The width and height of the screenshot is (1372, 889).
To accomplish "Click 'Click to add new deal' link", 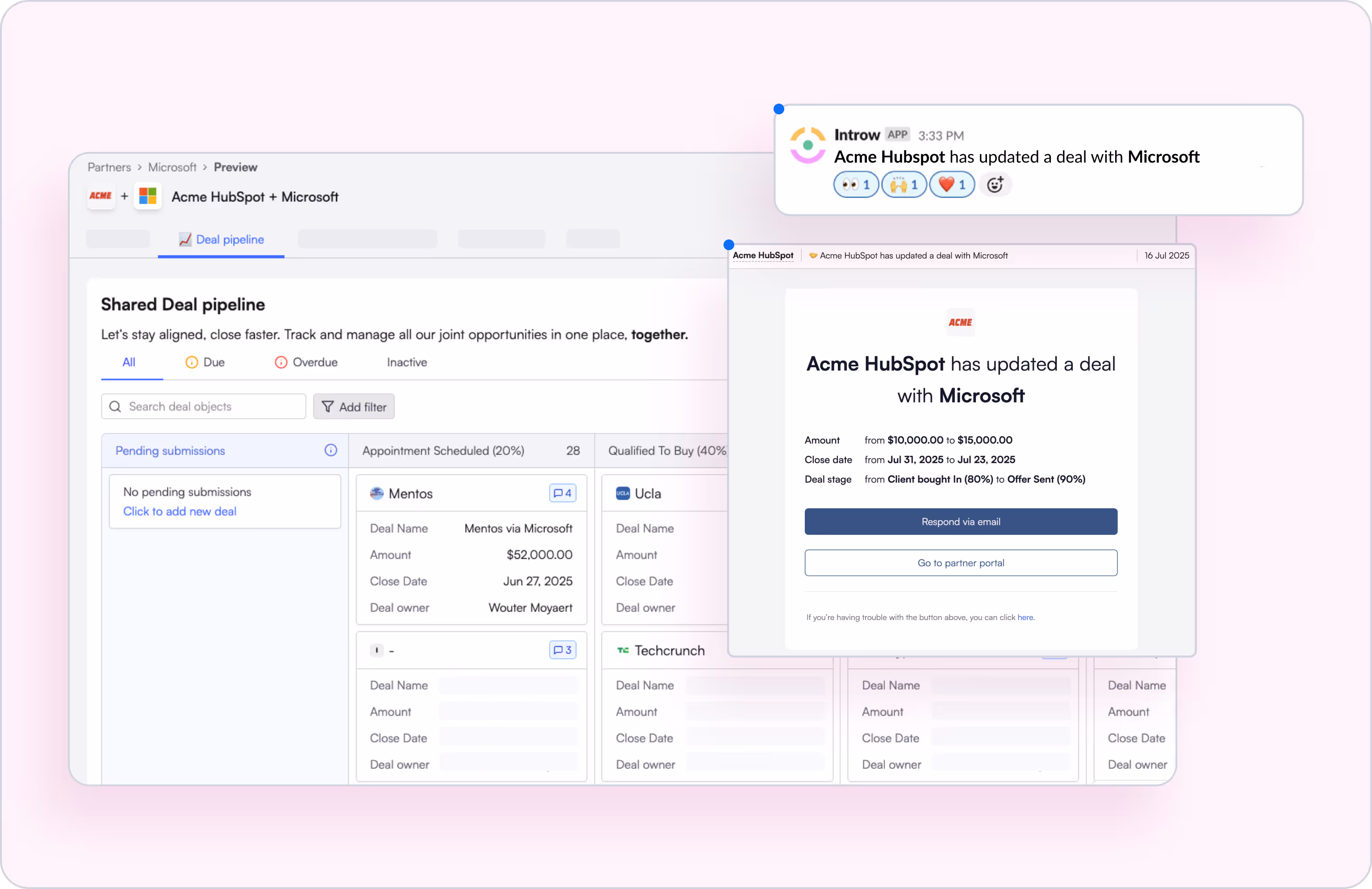I will (x=180, y=512).
